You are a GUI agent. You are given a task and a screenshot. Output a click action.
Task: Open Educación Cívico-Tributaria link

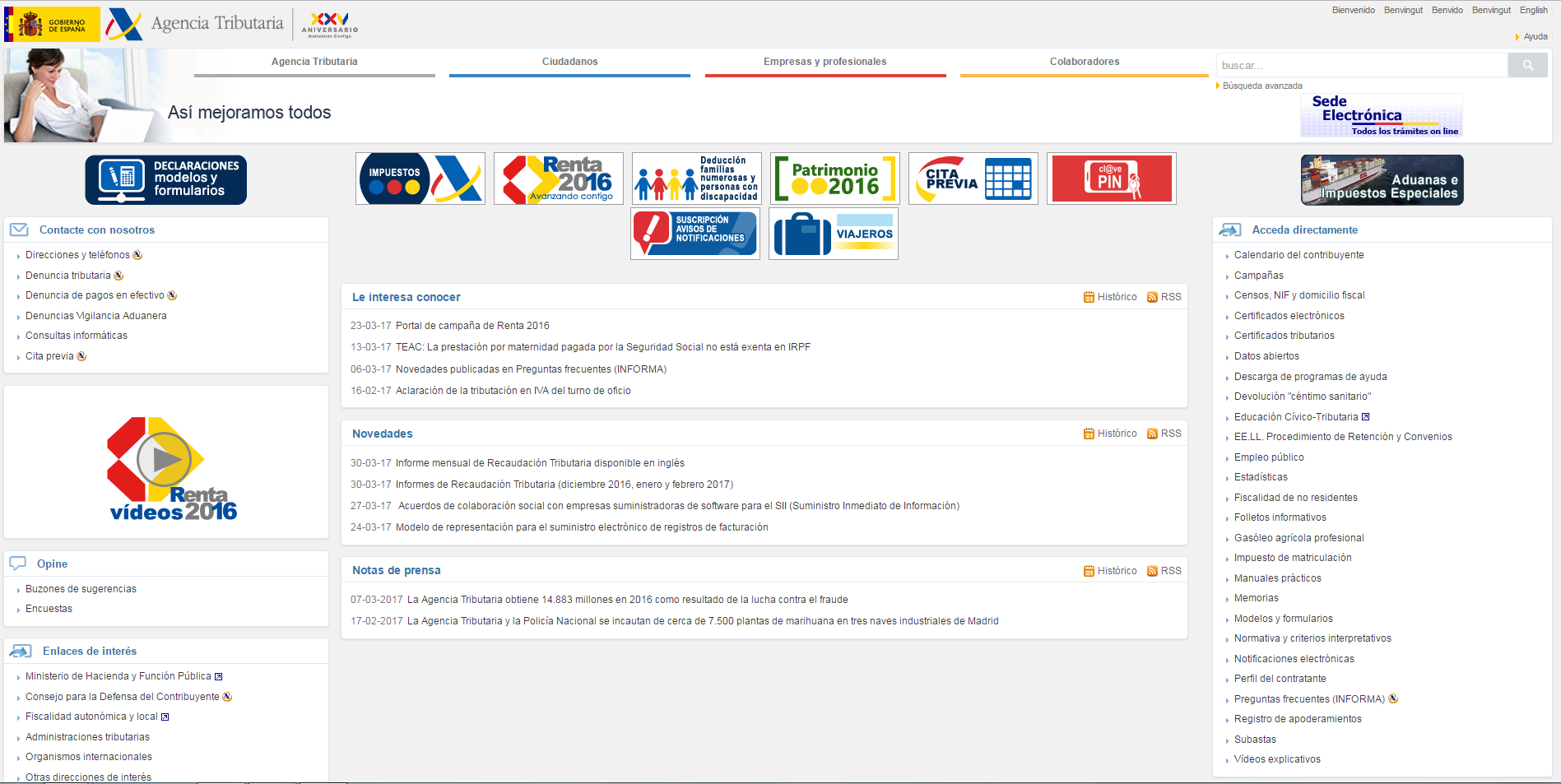coord(1296,417)
